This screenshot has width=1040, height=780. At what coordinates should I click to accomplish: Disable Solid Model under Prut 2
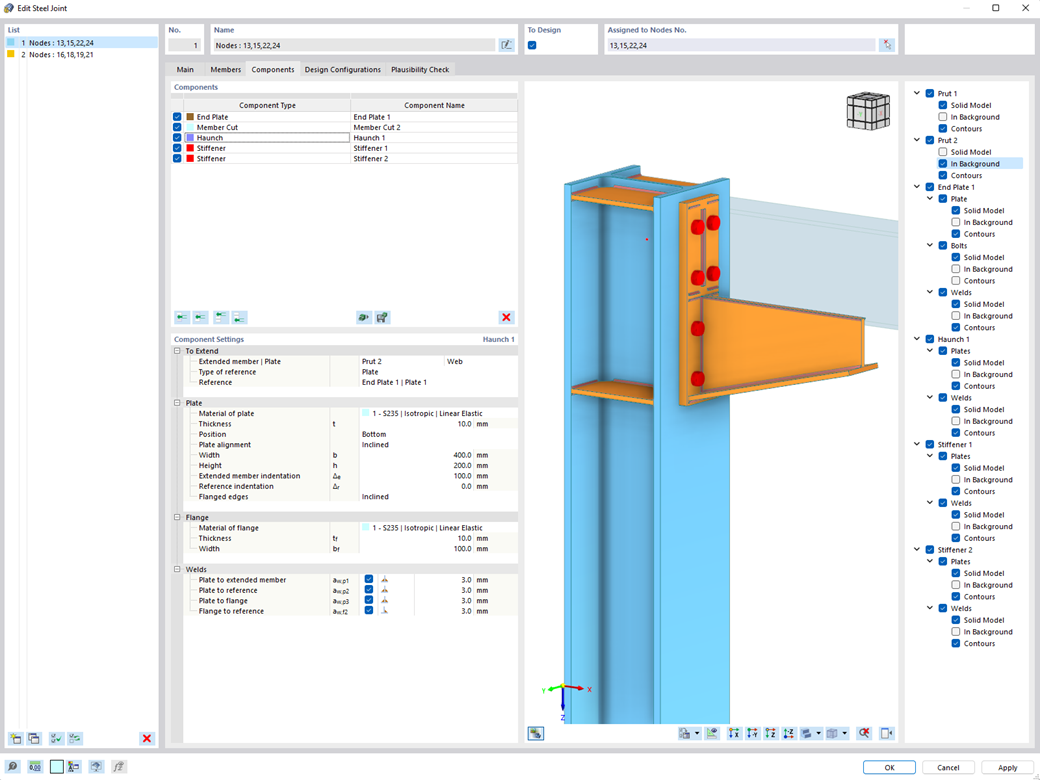pyautogui.click(x=943, y=152)
